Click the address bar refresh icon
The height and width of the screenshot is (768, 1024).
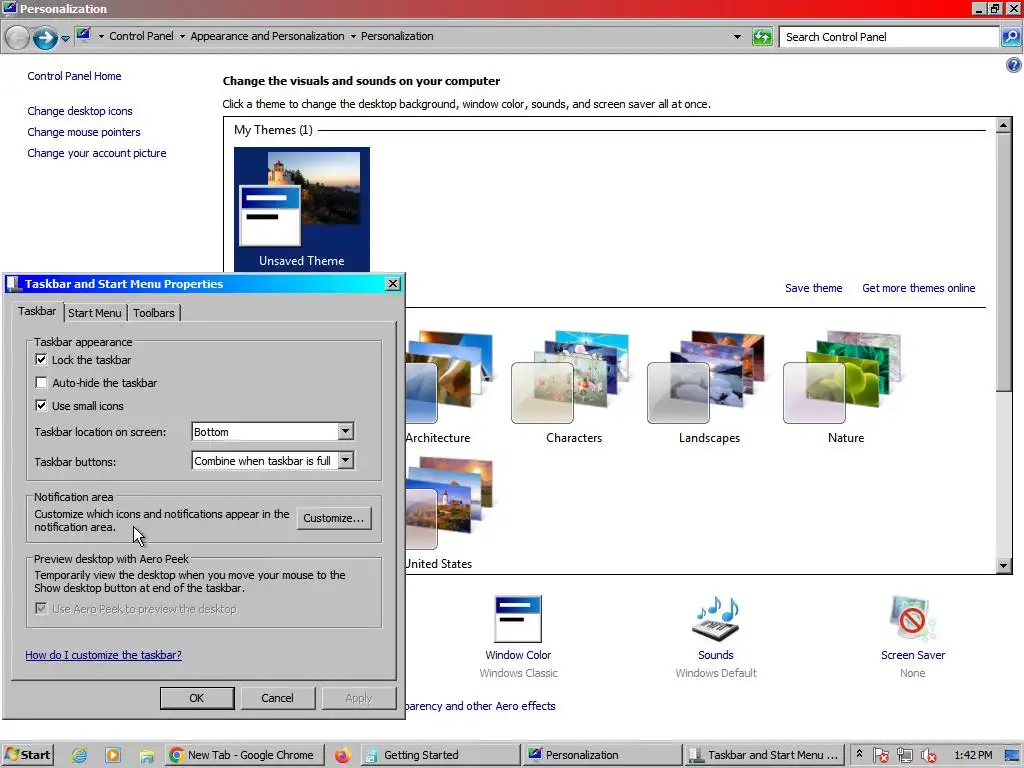pyautogui.click(x=762, y=37)
